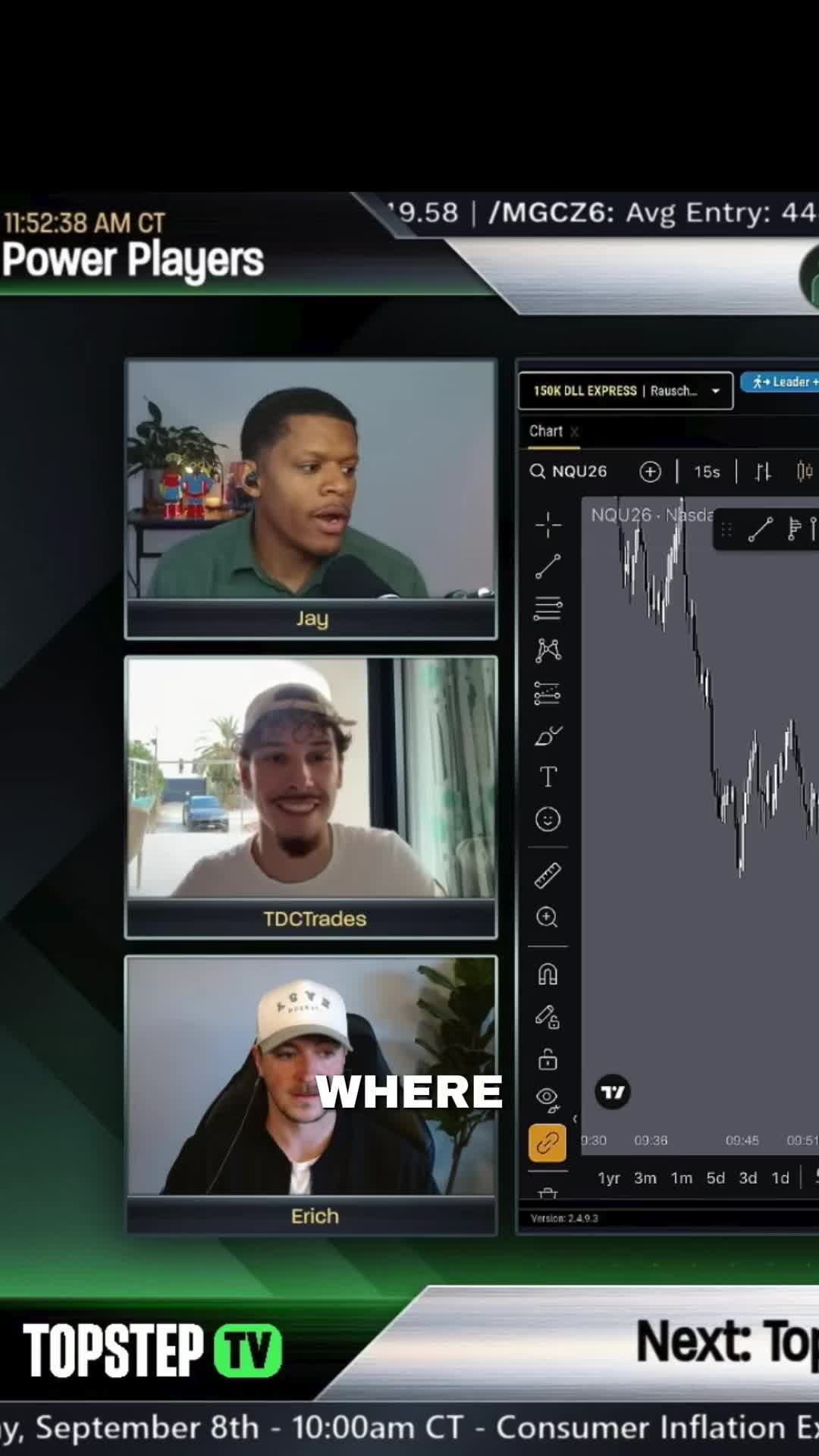
Task: Click the 11:52:38 AM CT clock
Action: click(84, 223)
